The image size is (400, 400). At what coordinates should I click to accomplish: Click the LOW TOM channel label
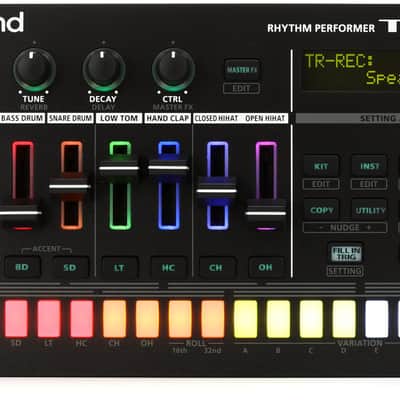119,118
